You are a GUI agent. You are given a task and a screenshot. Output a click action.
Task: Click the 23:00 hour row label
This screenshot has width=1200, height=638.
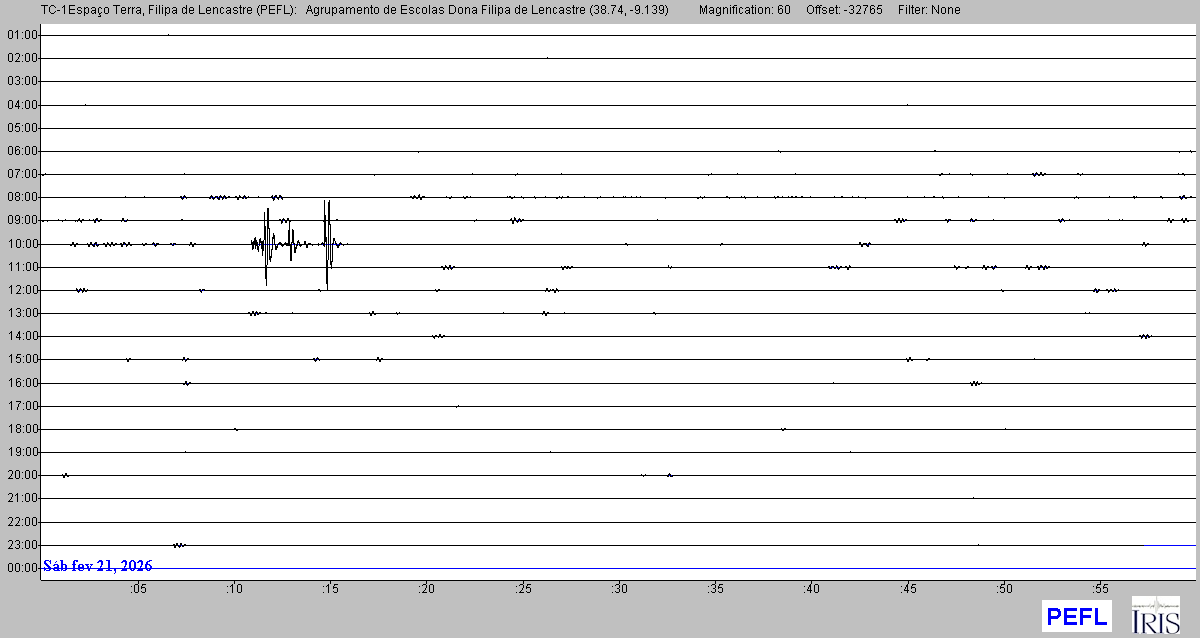pyautogui.click(x=22, y=545)
